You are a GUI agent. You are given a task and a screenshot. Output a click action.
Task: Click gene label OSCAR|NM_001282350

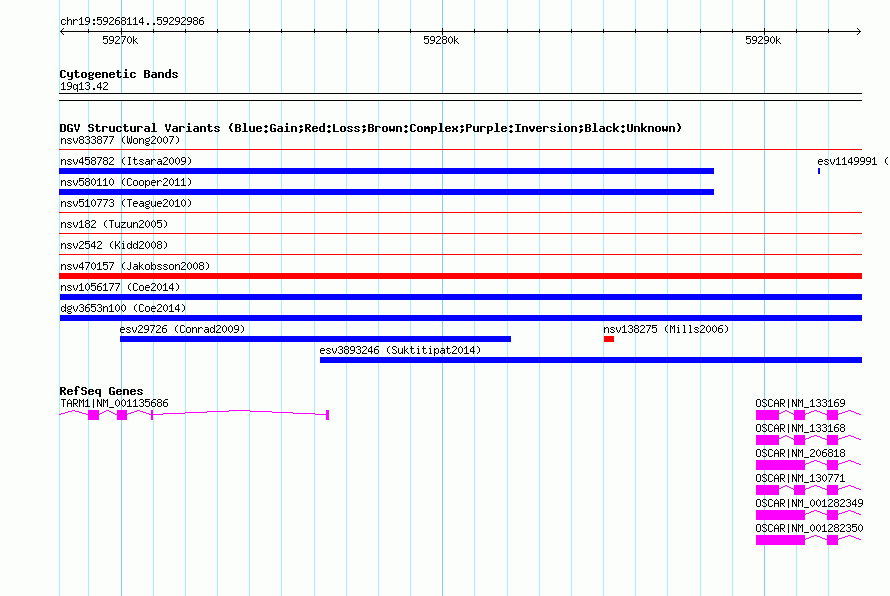click(x=809, y=528)
